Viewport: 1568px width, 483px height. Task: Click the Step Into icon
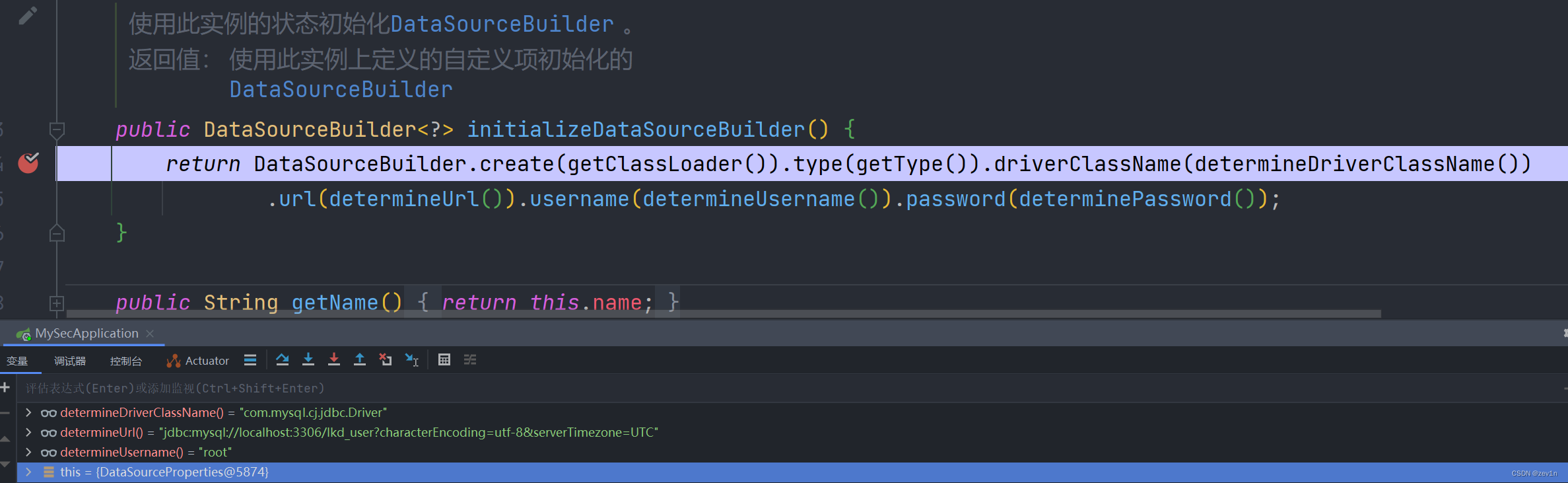(308, 359)
